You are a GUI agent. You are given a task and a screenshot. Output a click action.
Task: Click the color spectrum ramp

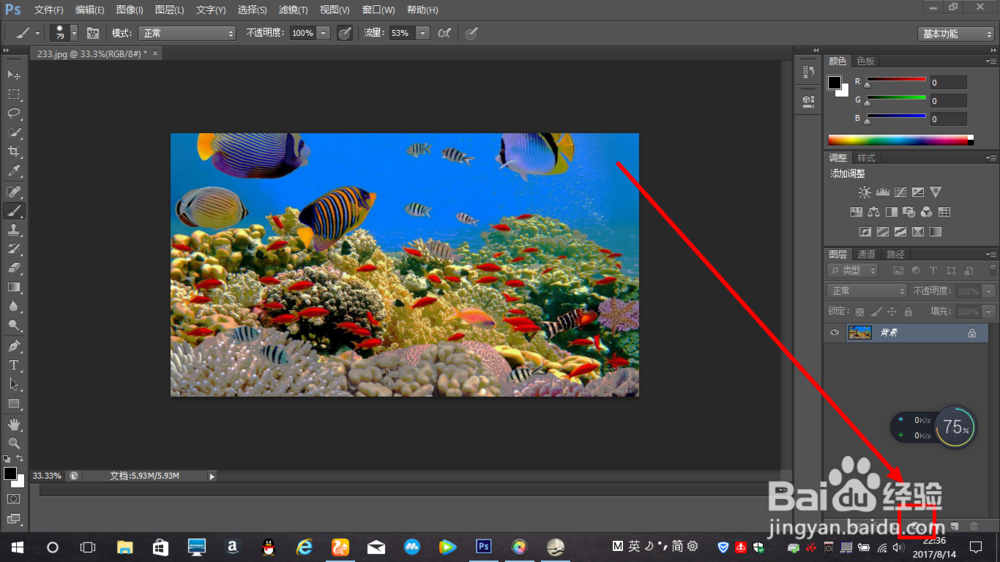coord(901,140)
